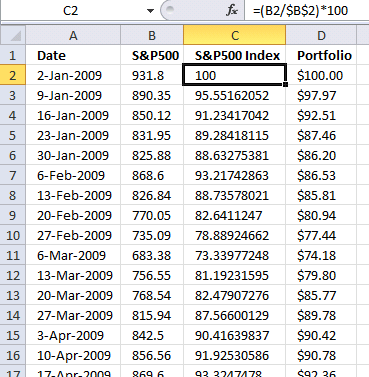This screenshot has height=377, width=369.
Task: Click cell with value 842.5
Action: point(152,335)
